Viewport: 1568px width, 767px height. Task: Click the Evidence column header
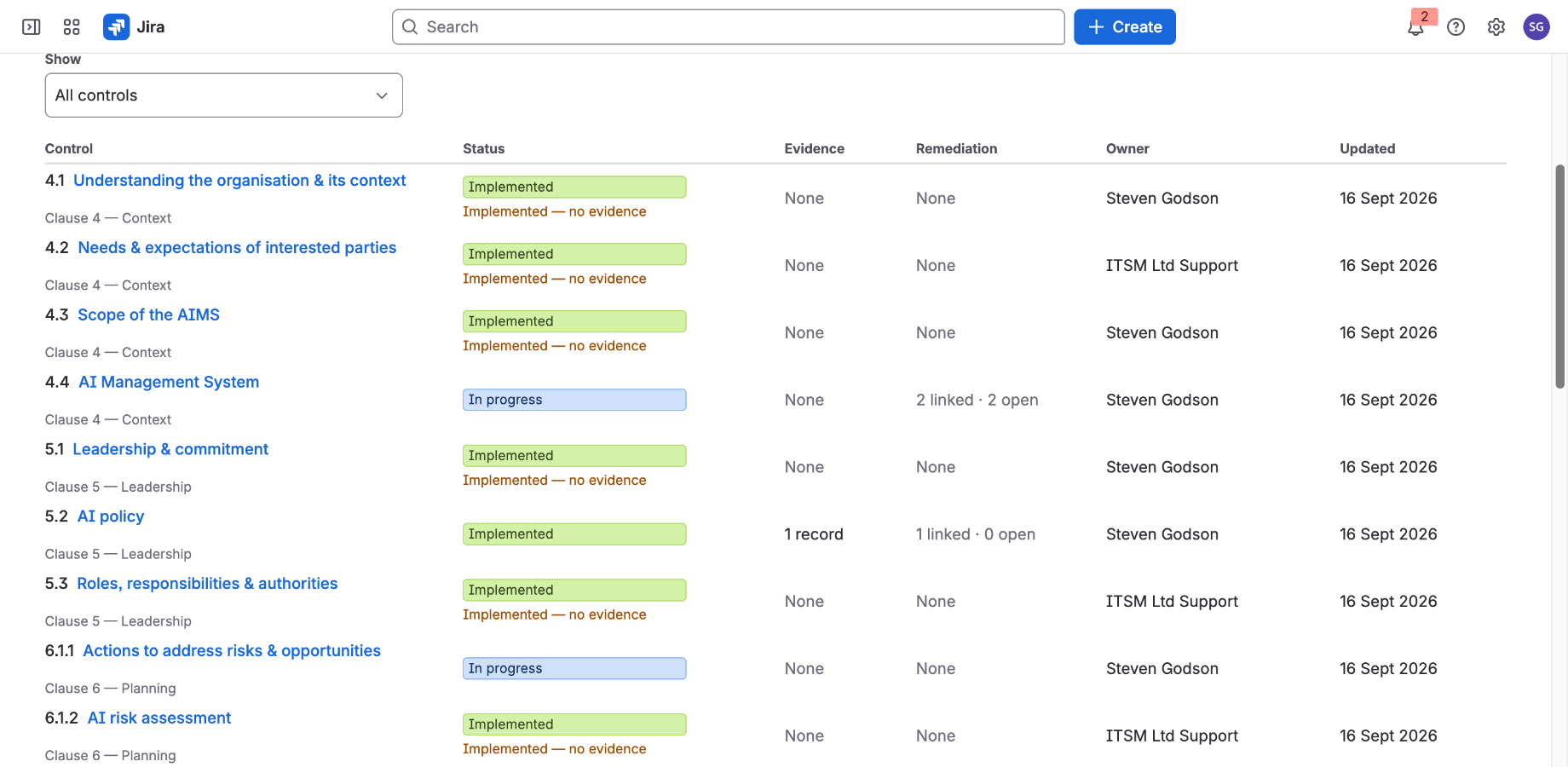(x=814, y=148)
